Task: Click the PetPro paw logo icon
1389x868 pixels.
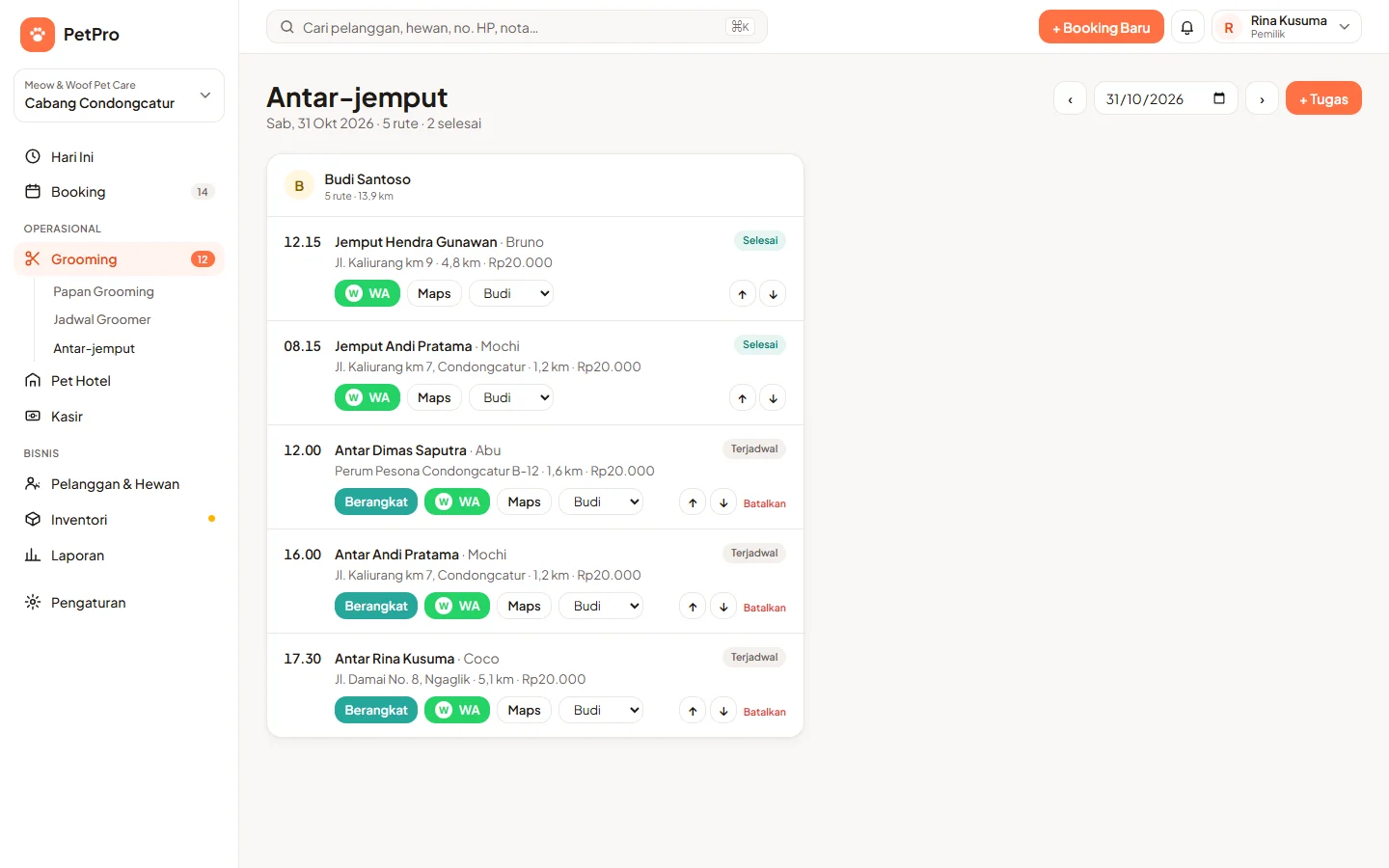Action: click(x=38, y=35)
